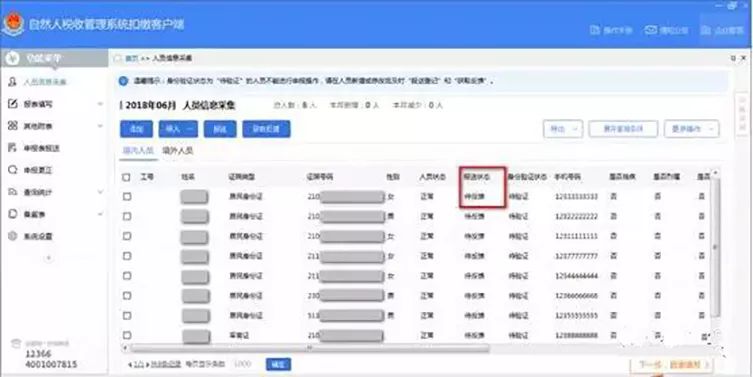Open the 更多操作 dropdown
Screen dimensions: 753x377
[692, 129]
